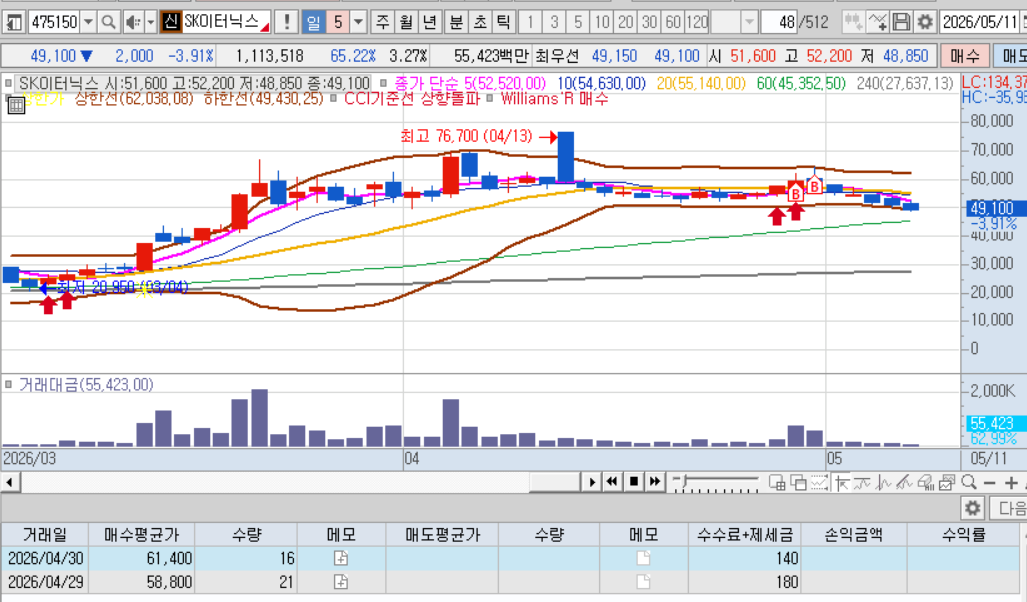Open settings gear above trade table
1027x602 pixels.
[x=973, y=508]
